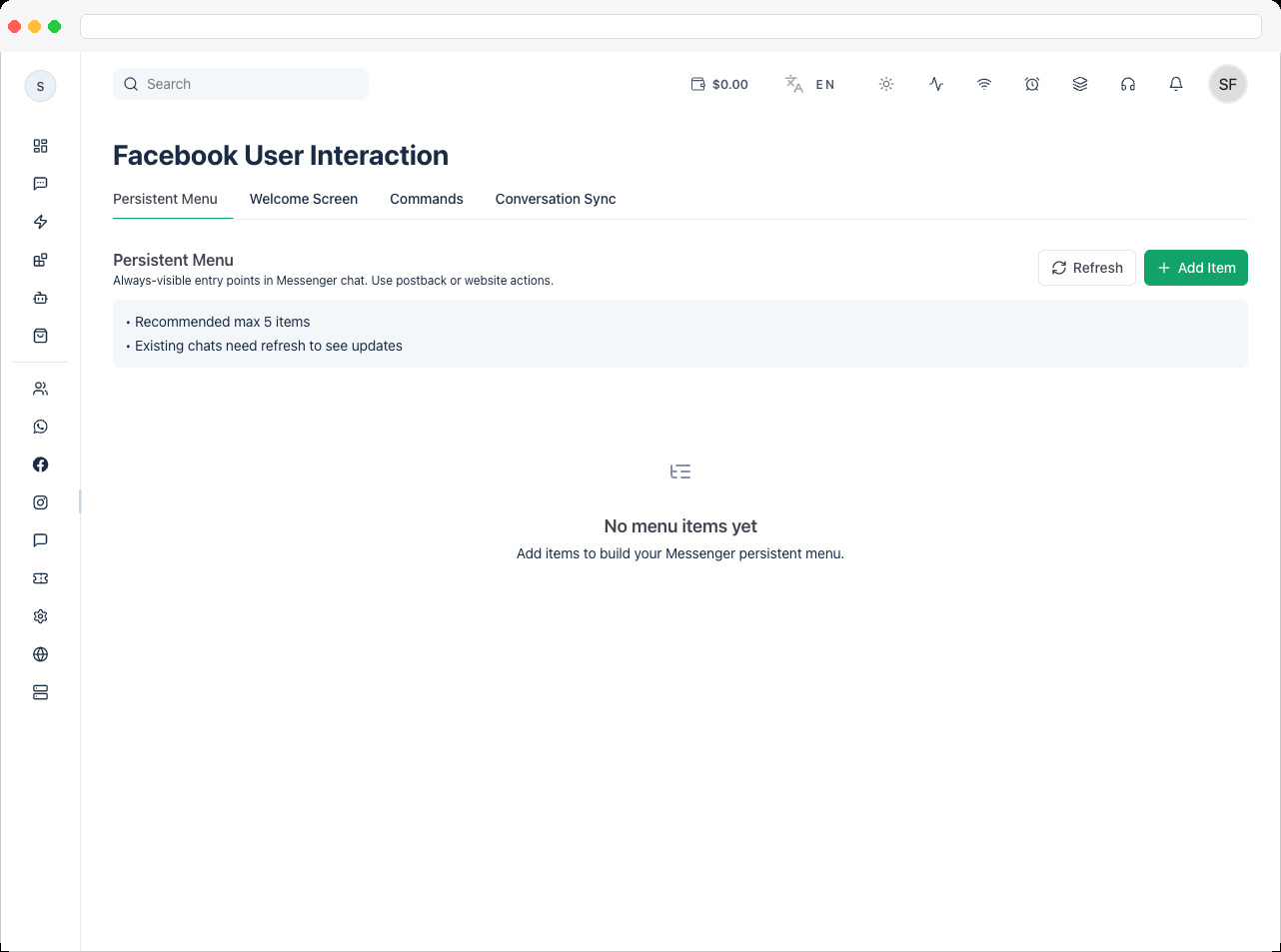1281x952 pixels.
Task: Click the headset support icon
Action: [1128, 84]
